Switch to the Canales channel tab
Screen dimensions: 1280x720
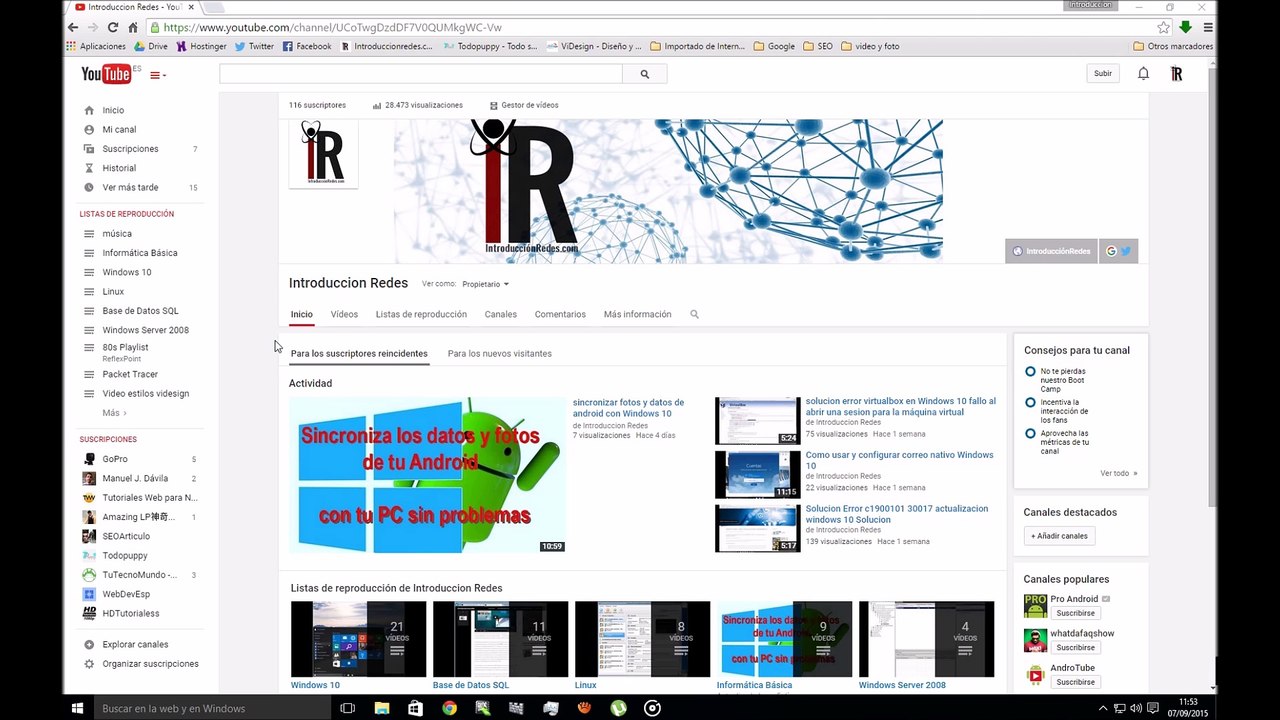click(x=501, y=314)
